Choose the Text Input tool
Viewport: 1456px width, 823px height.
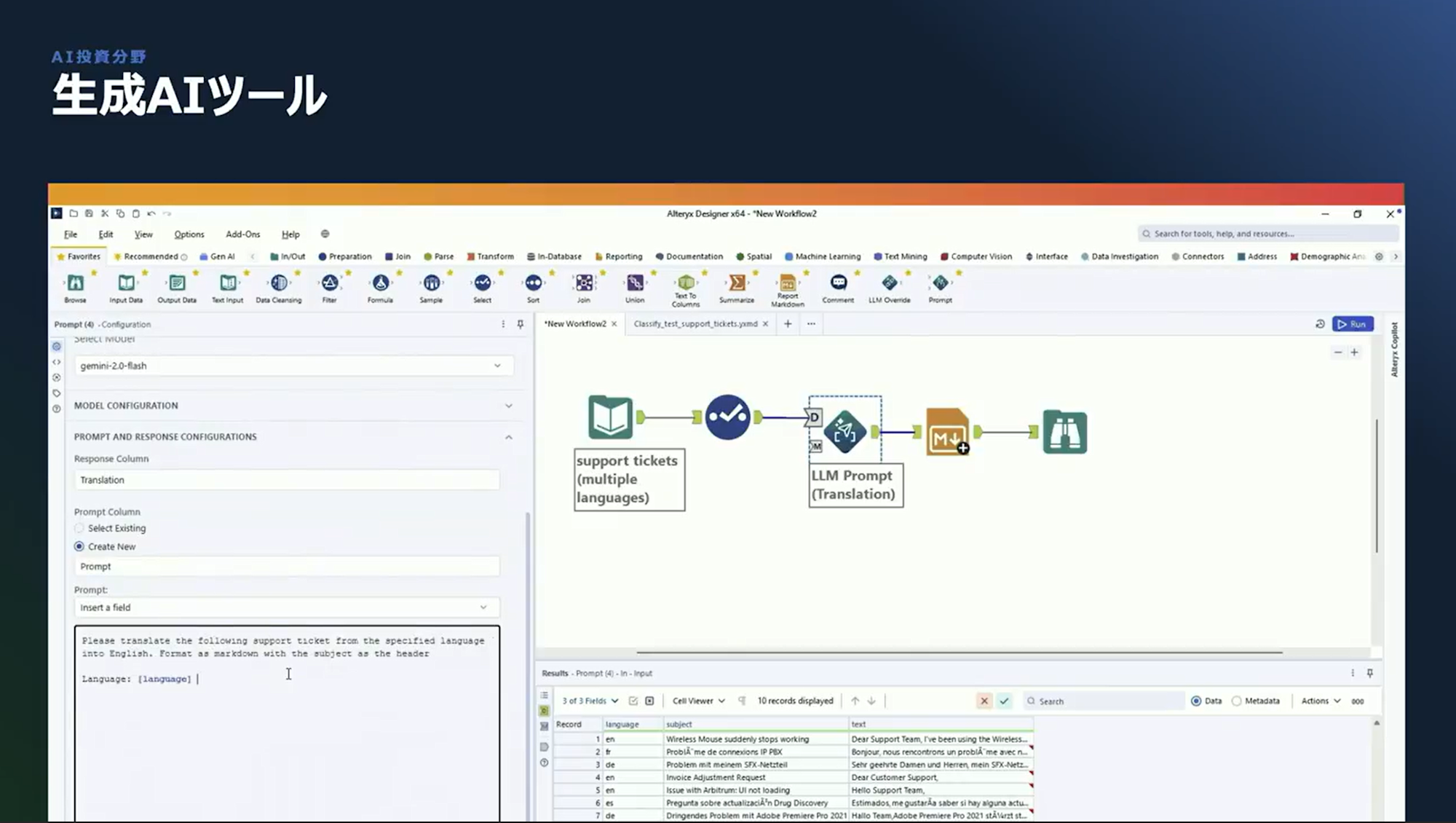pos(228,288)
